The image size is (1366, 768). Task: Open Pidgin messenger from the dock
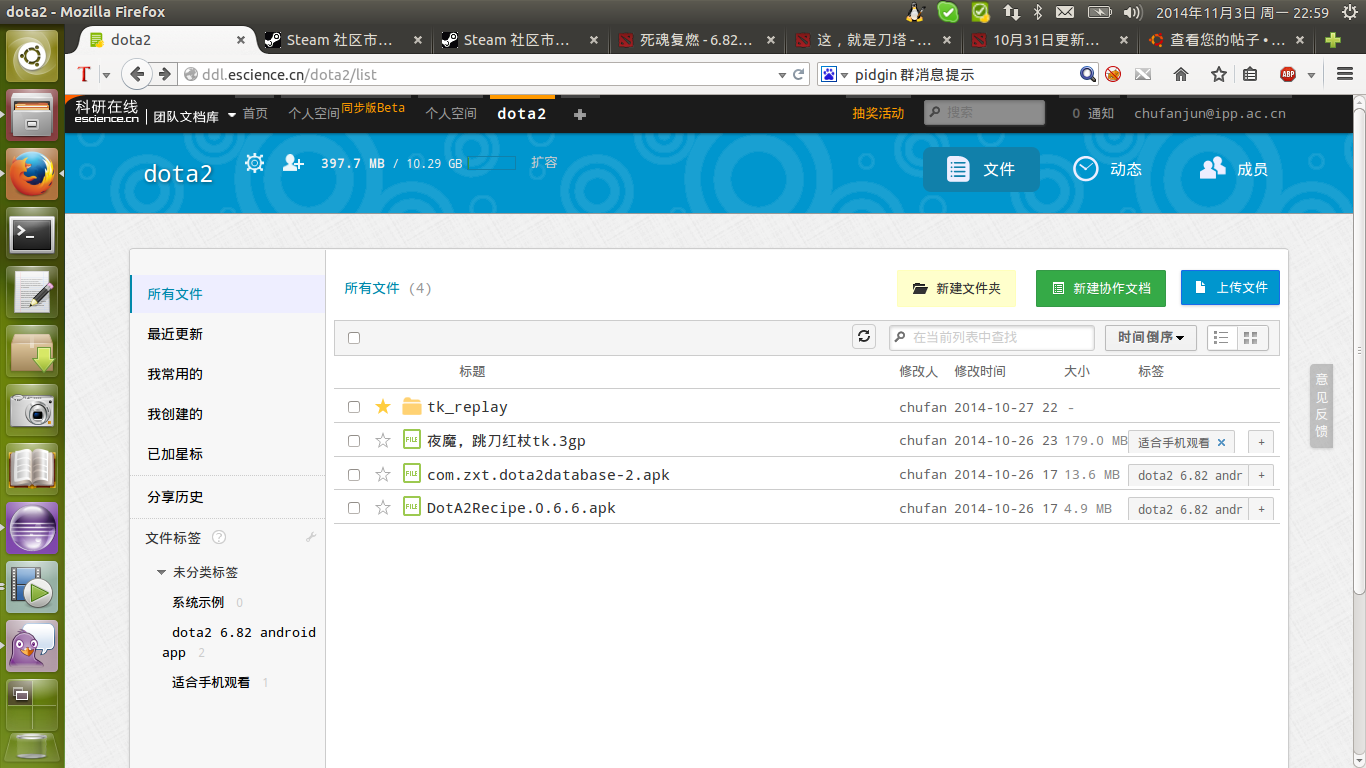(x=33, y=646)
